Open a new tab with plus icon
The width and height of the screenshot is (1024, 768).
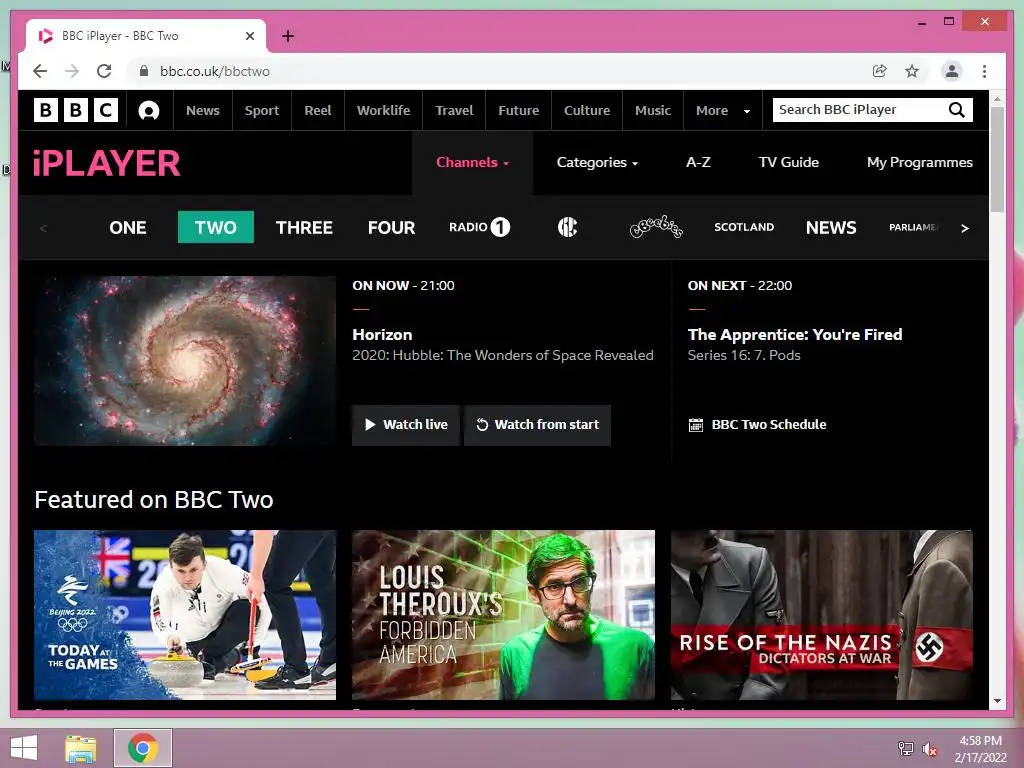(287, 36)
